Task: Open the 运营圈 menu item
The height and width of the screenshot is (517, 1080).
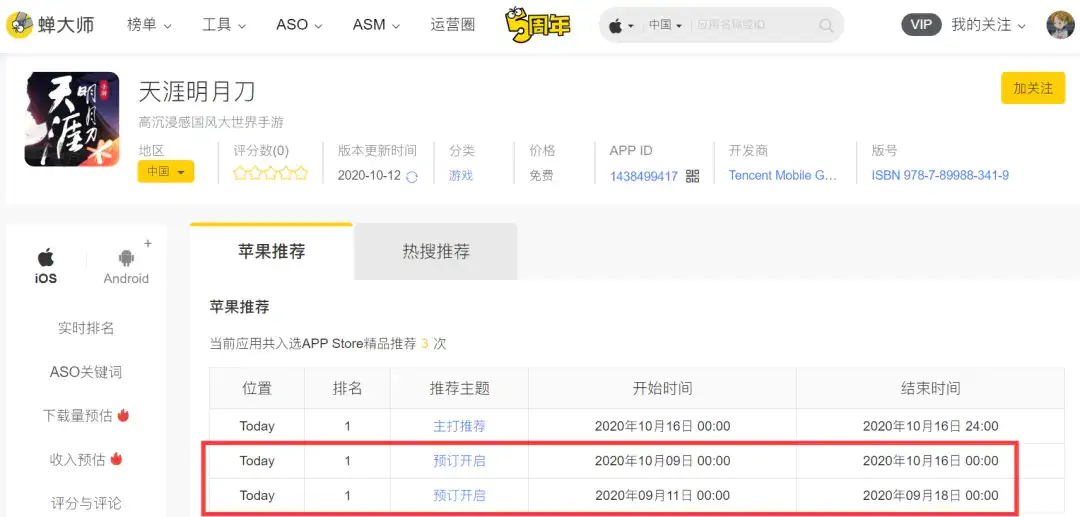Action: [453, 25]
